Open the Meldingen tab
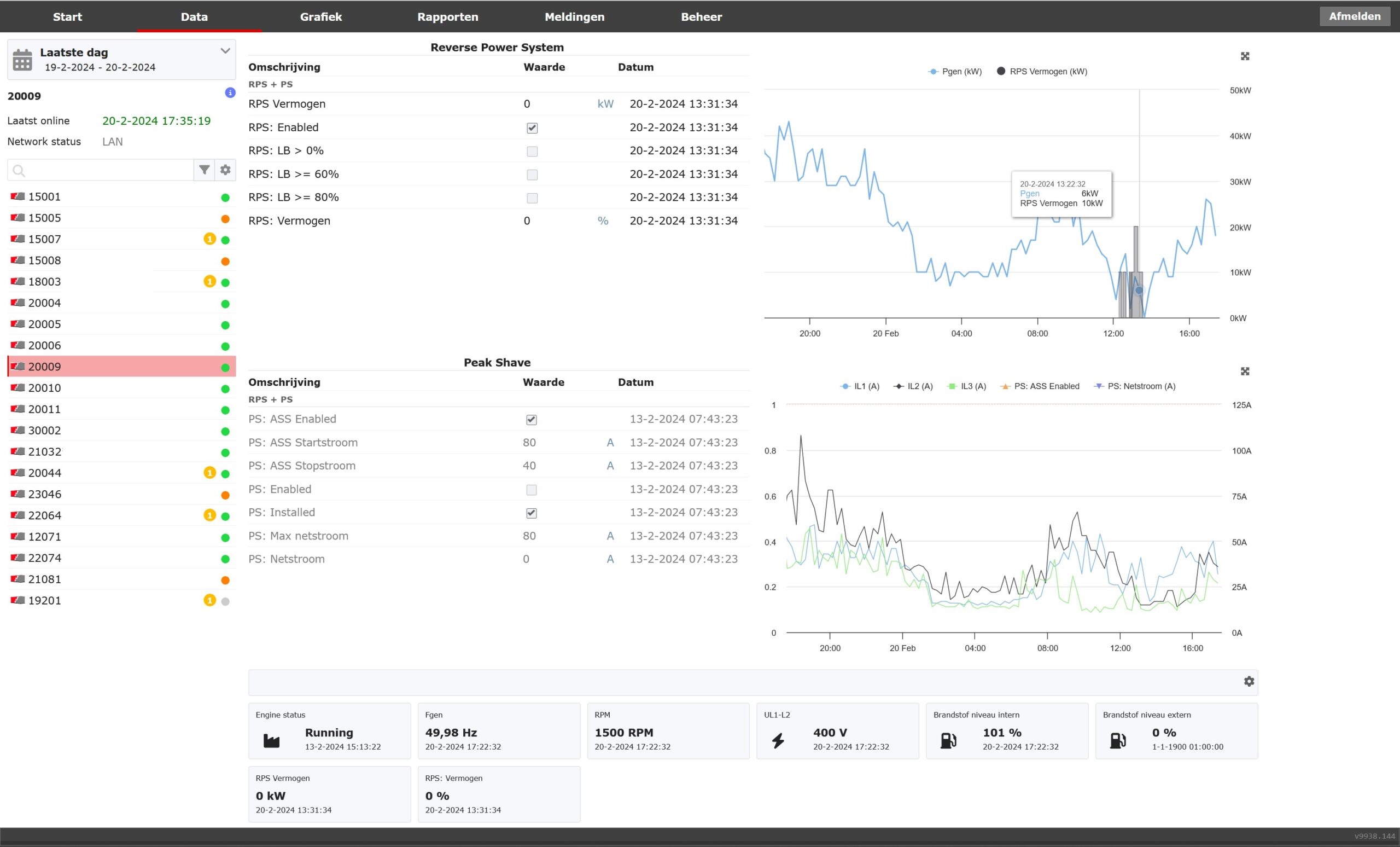This screenshot has height=847, width=1400. [574, 16]
